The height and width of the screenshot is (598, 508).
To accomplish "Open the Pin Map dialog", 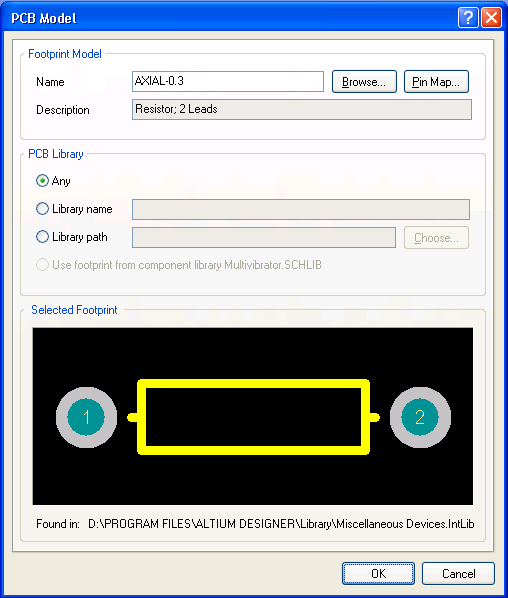I will click(x=436, y=82).
